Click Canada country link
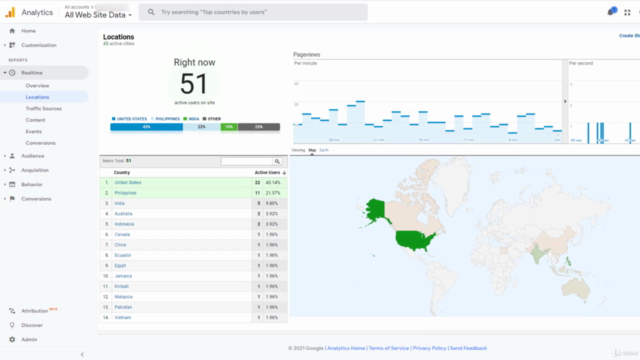This screenshot has width=640, height=360. coord(122,235)
